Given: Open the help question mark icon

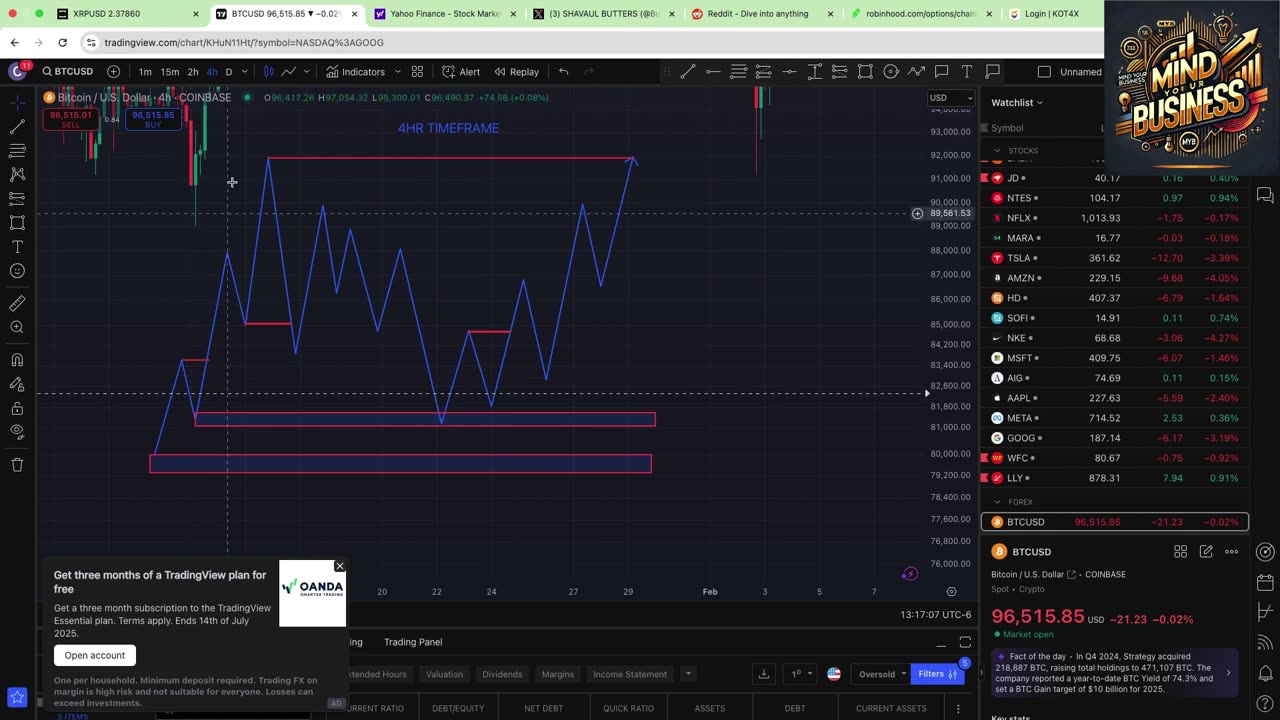Looking at the screenshot, I should coord(1265,702).
